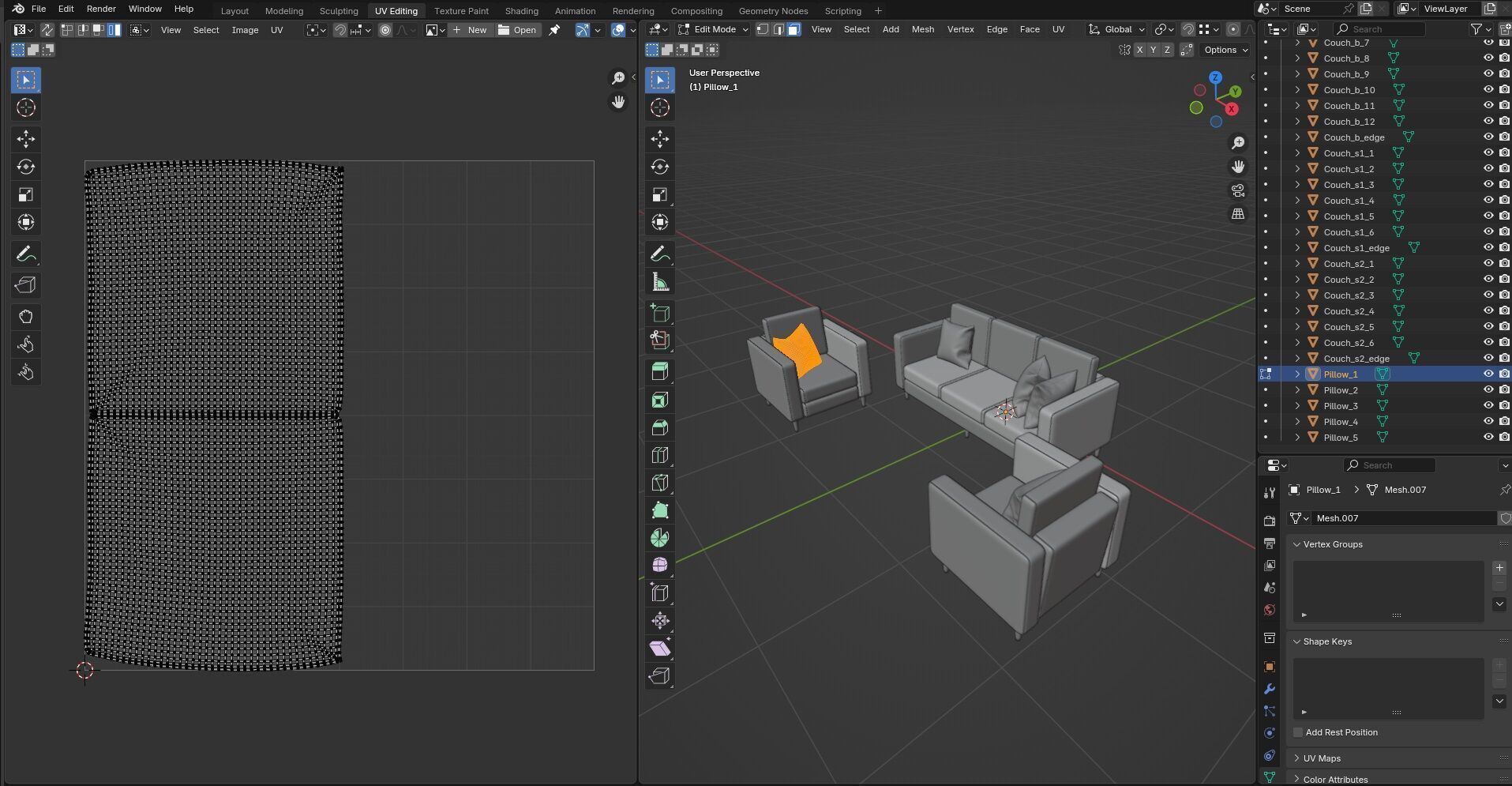The height and width of the screenshot is (786, 1512).
Task: Select the Spin tool
Action: point(660,538)
